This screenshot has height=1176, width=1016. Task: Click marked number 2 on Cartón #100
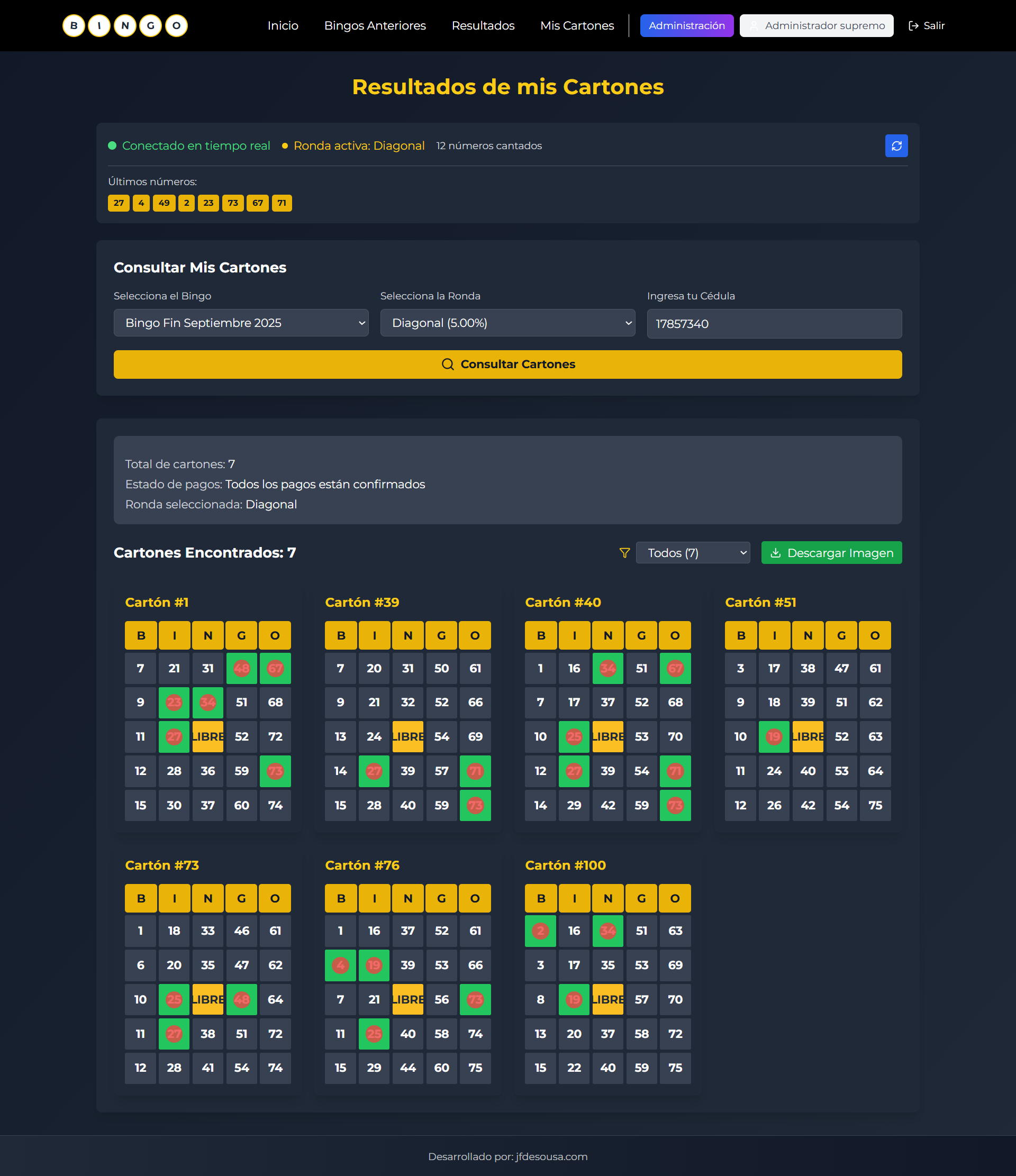click(x=540, y=931)
